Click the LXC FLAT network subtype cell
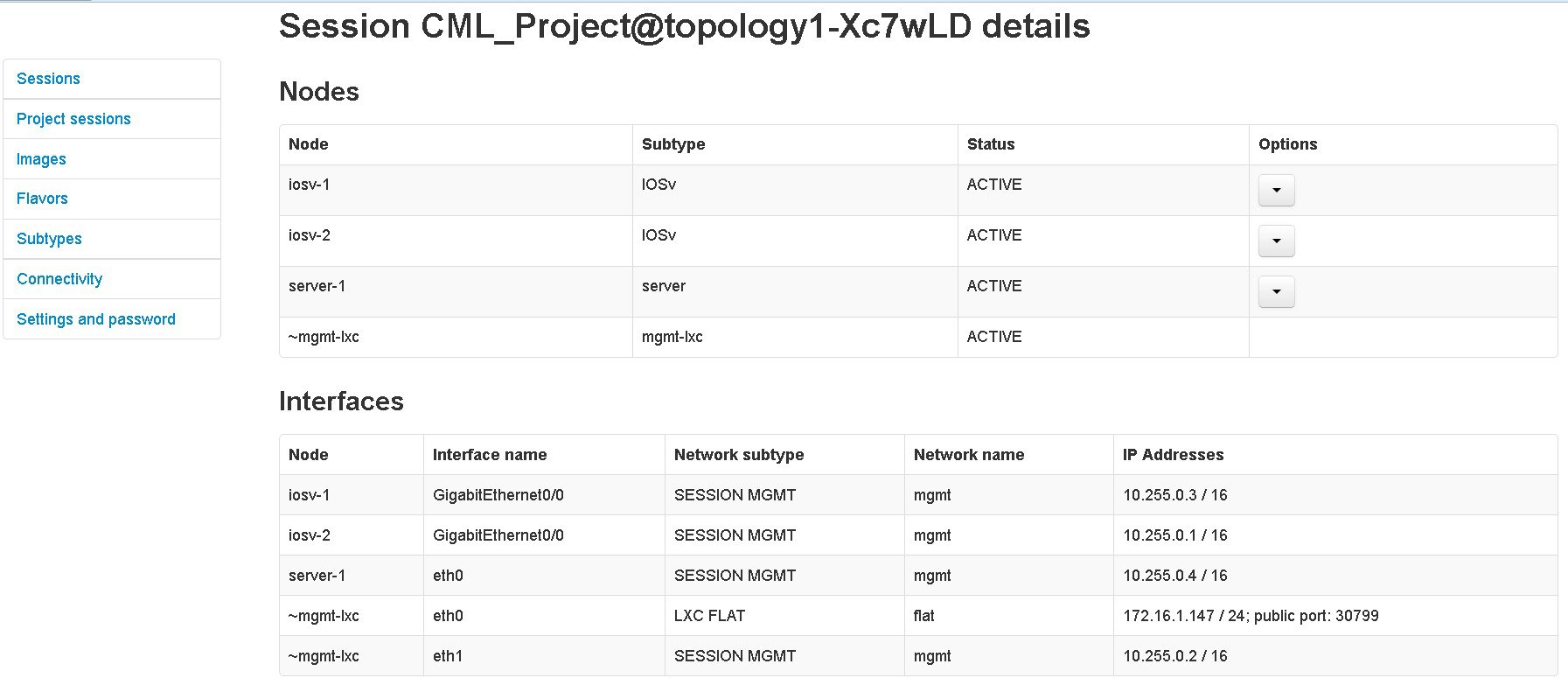This screenshot has height=685, width=1568. 709,616
